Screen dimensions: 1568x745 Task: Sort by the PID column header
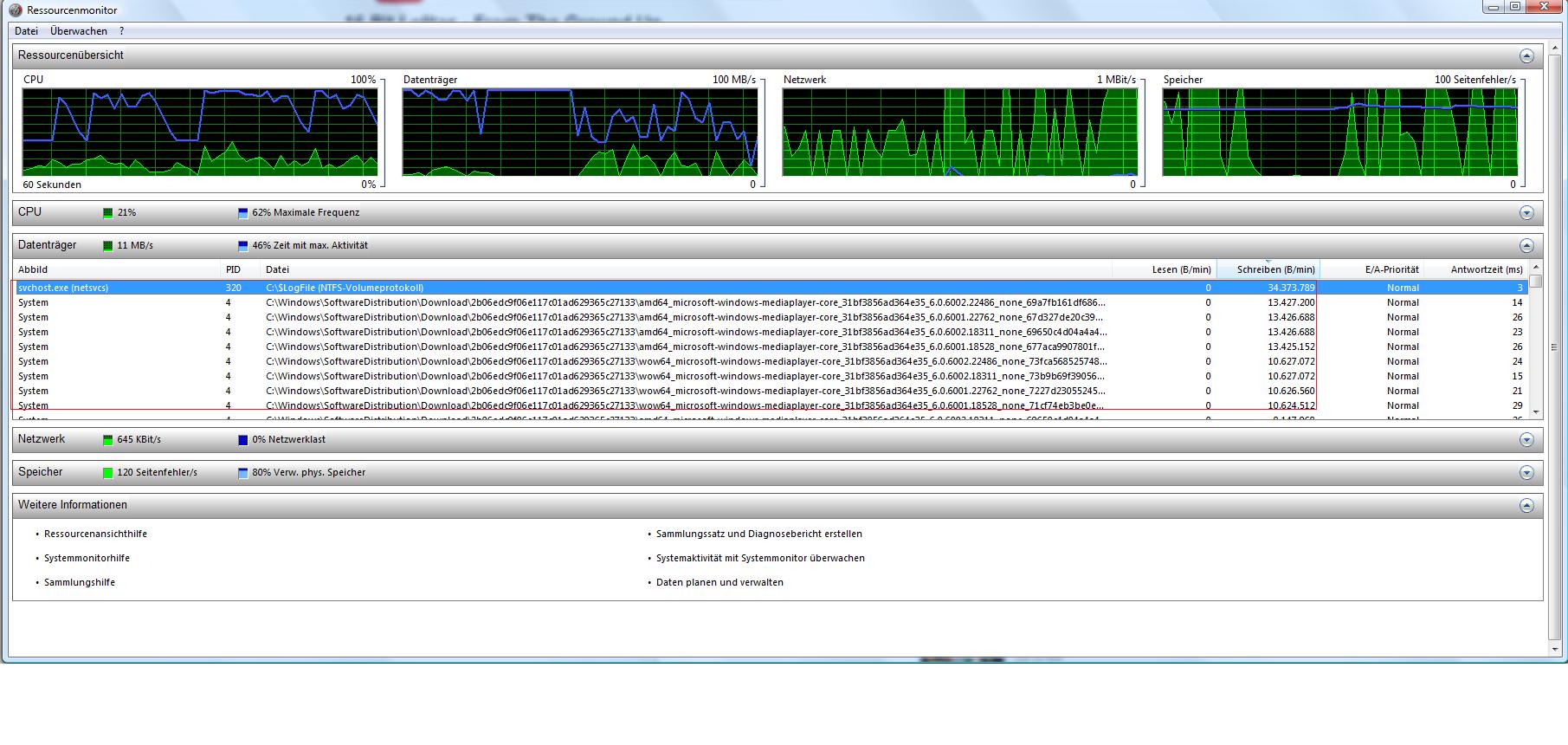pos(240,269)
